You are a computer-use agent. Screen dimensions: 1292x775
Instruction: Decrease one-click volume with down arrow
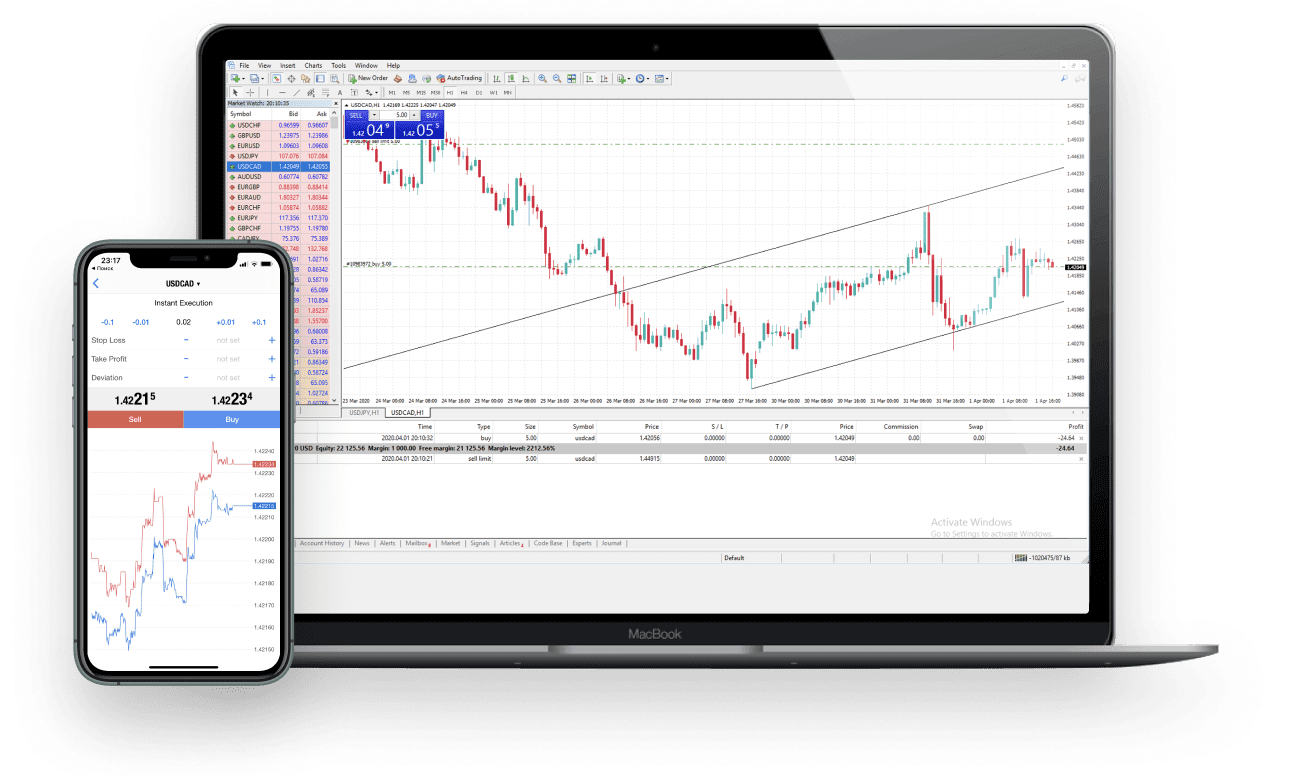pyautogui.click(x=375, y=115)
